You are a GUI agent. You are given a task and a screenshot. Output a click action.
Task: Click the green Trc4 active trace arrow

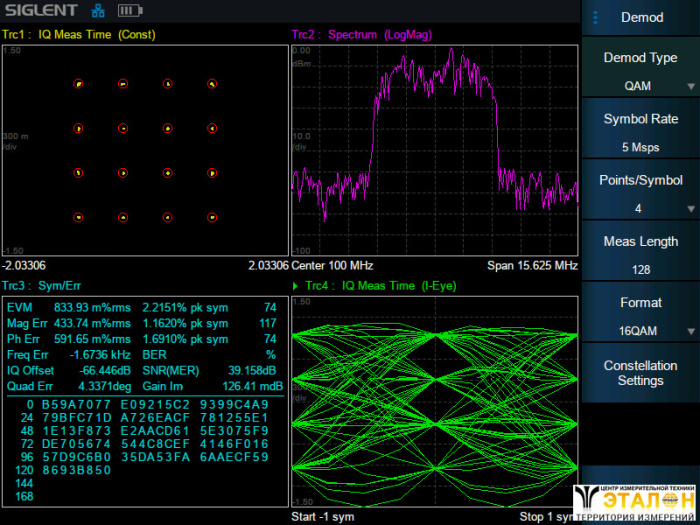(295, 287)
